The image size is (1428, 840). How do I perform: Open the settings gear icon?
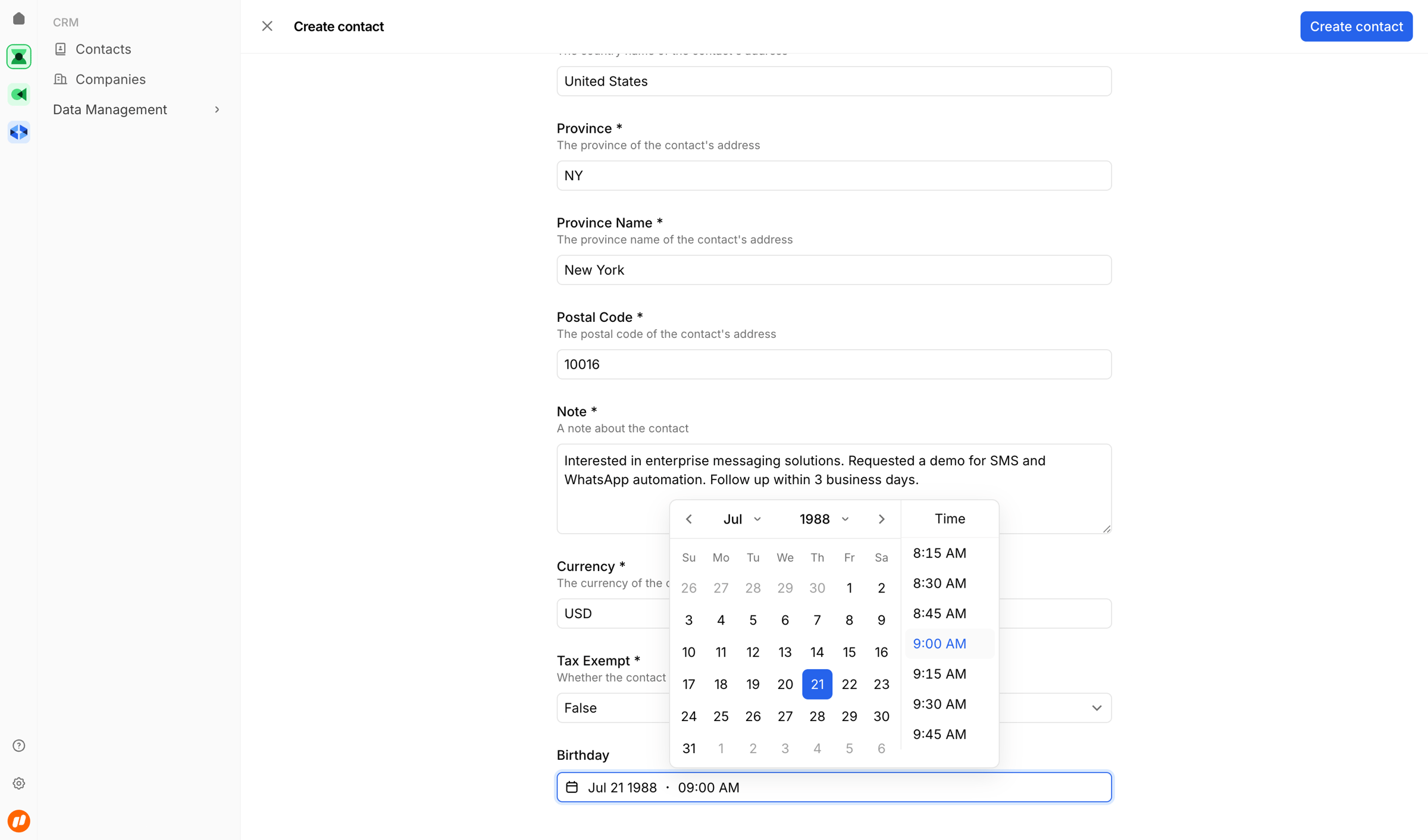18,783
